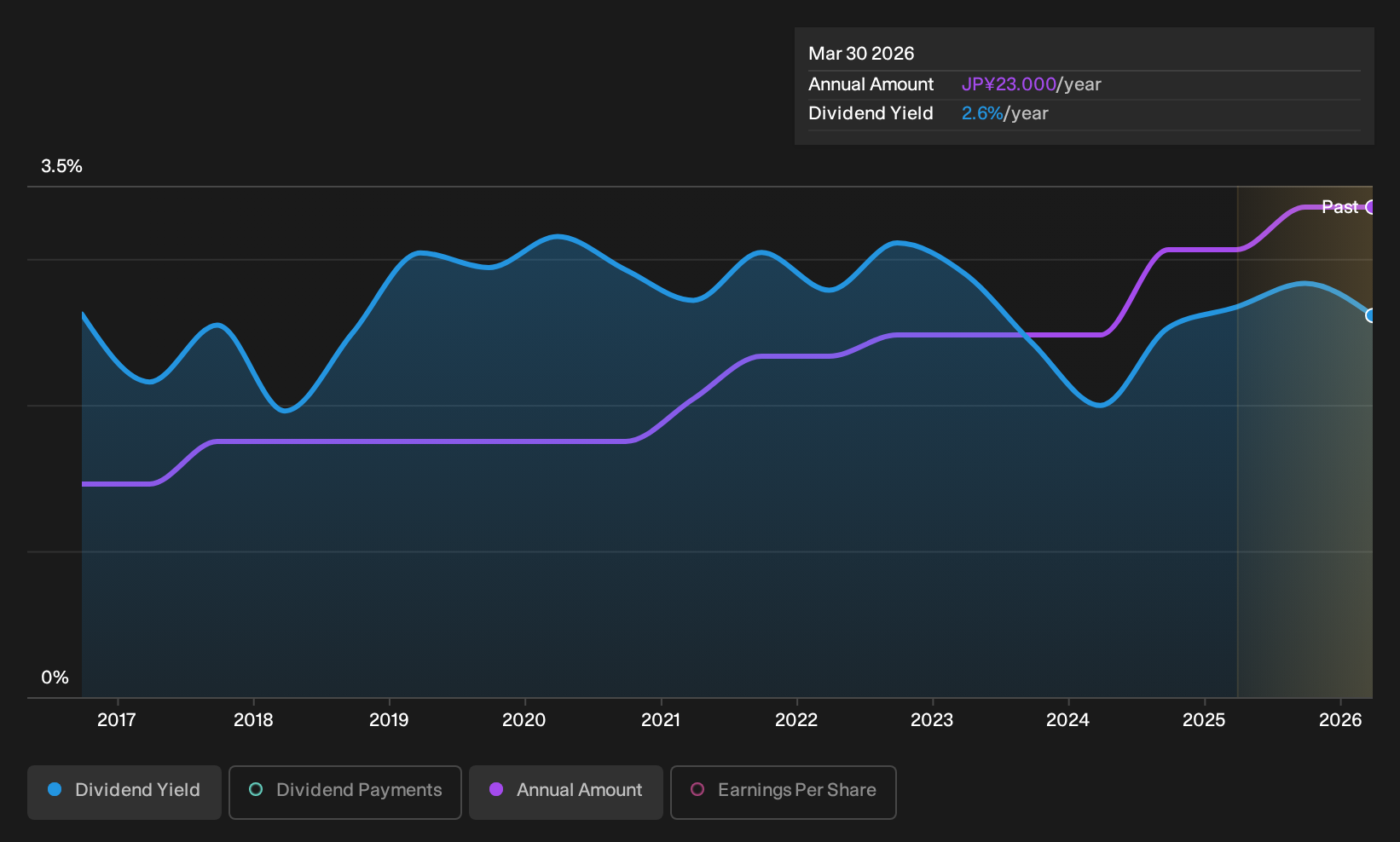Enable the Earnings Per Share series
The image size is (1400, 842).
784,792
